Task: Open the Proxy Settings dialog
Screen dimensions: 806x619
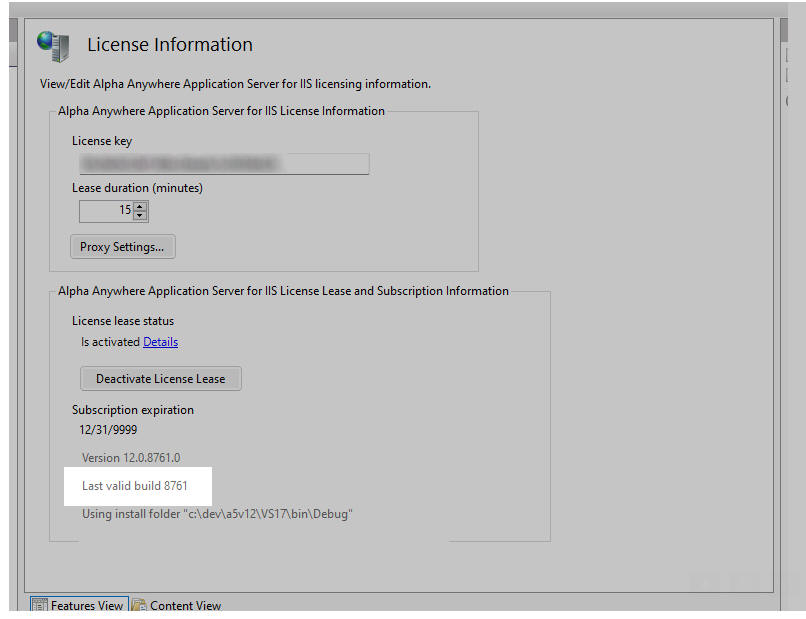Action: click(x=122, y=247)
